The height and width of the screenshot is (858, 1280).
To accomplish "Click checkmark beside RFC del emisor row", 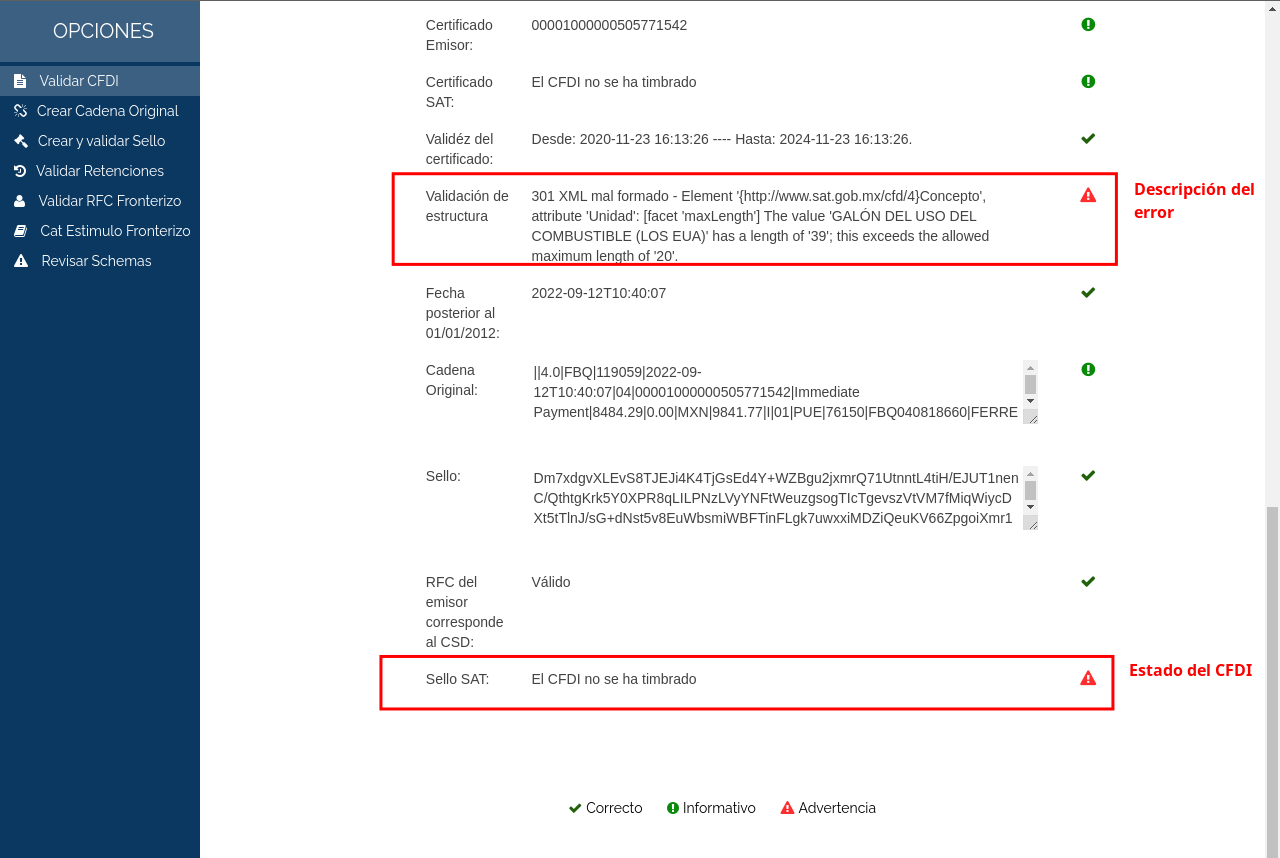I will click(x=1088, y=581).
